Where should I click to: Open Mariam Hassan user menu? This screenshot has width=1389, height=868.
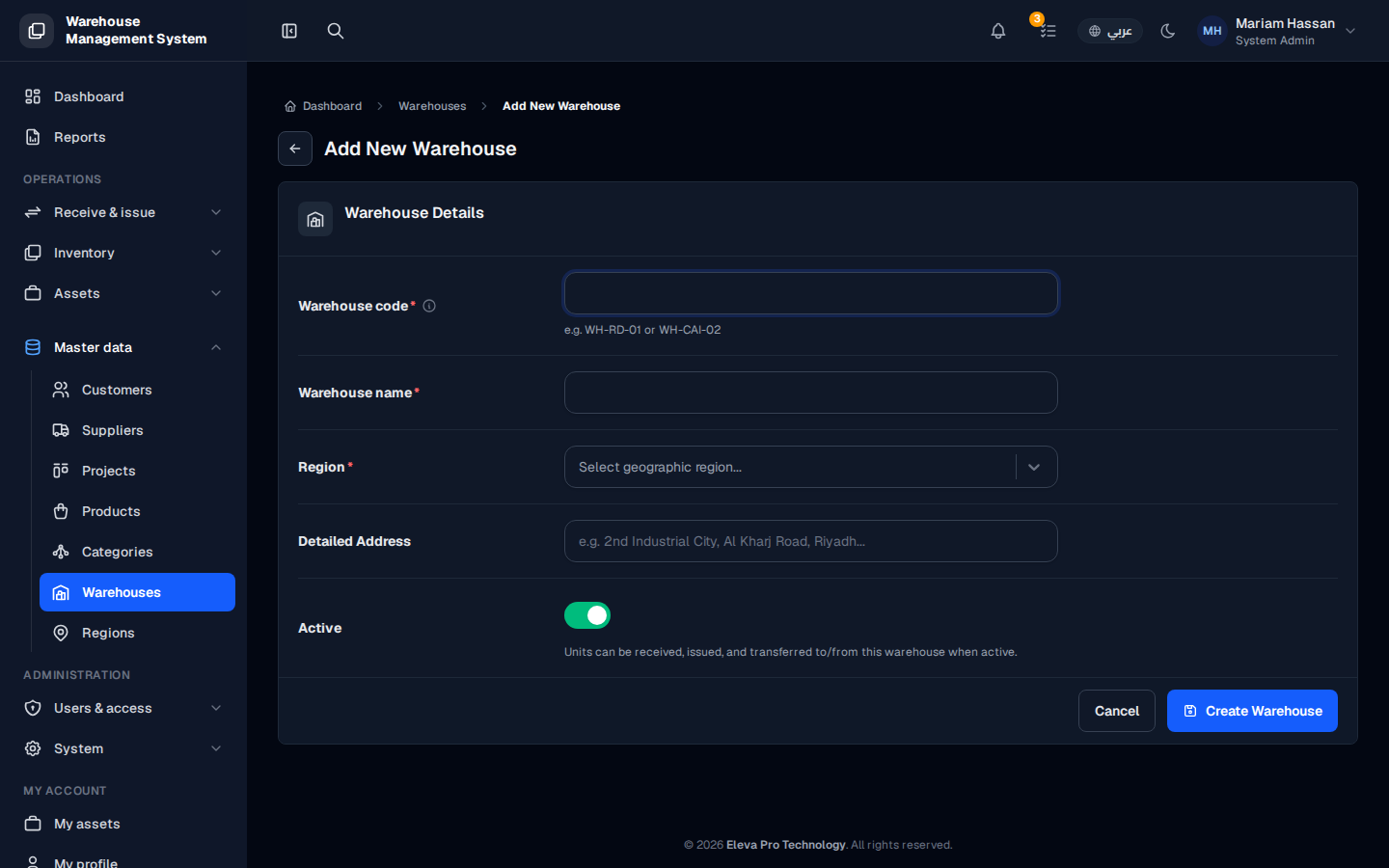(1277, 31)
